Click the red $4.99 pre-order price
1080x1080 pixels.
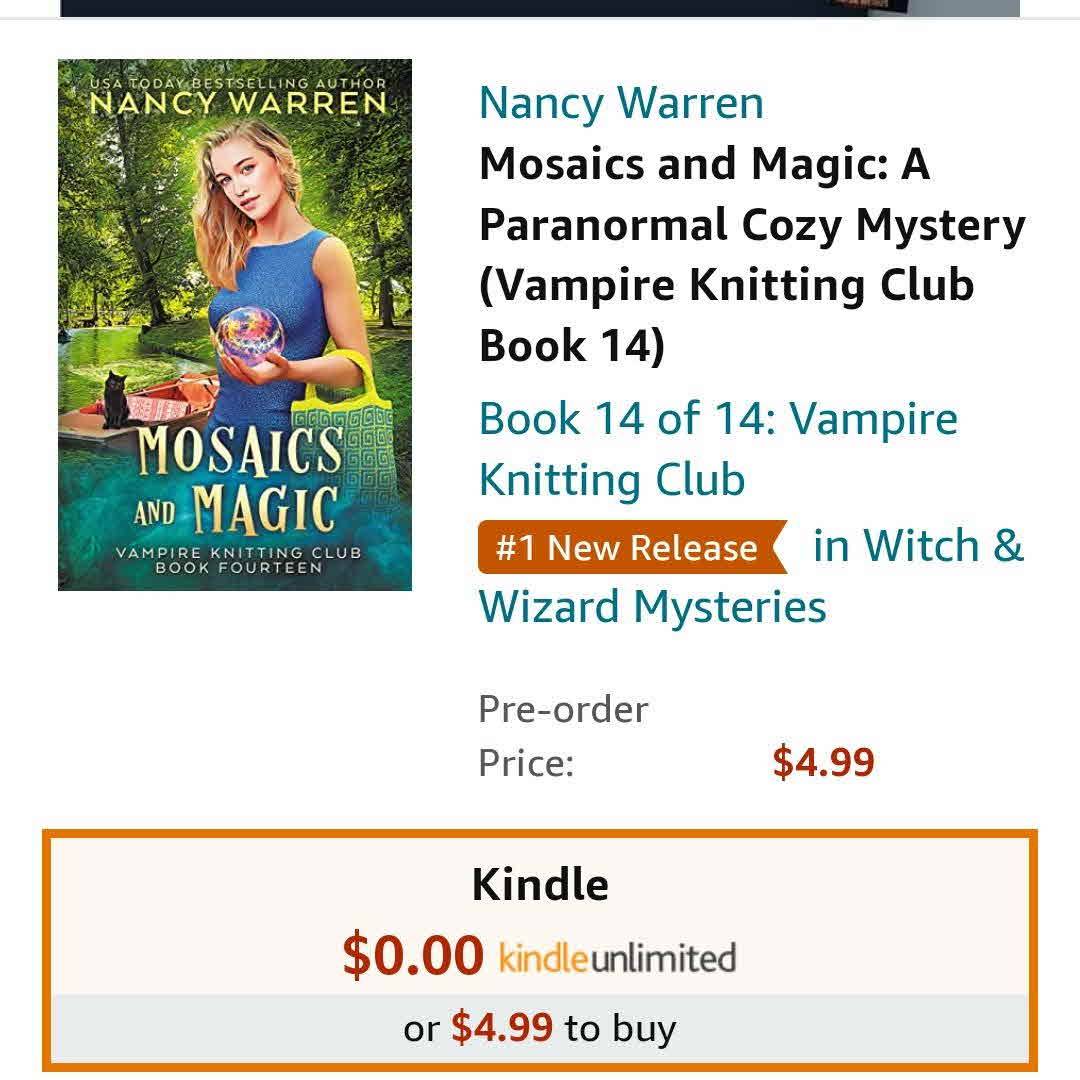coord(823,762)
